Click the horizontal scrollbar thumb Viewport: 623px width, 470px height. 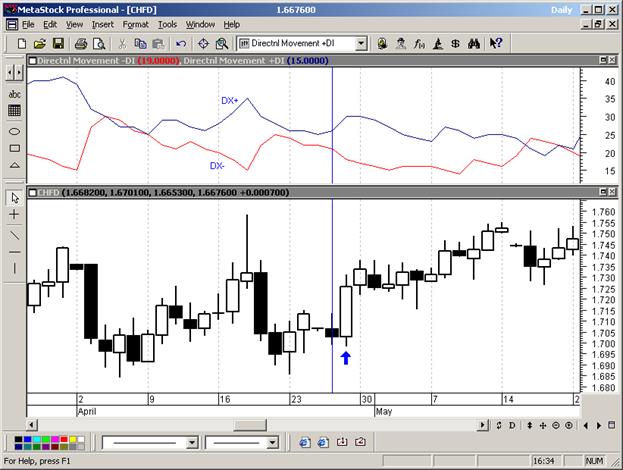(250, 425)
